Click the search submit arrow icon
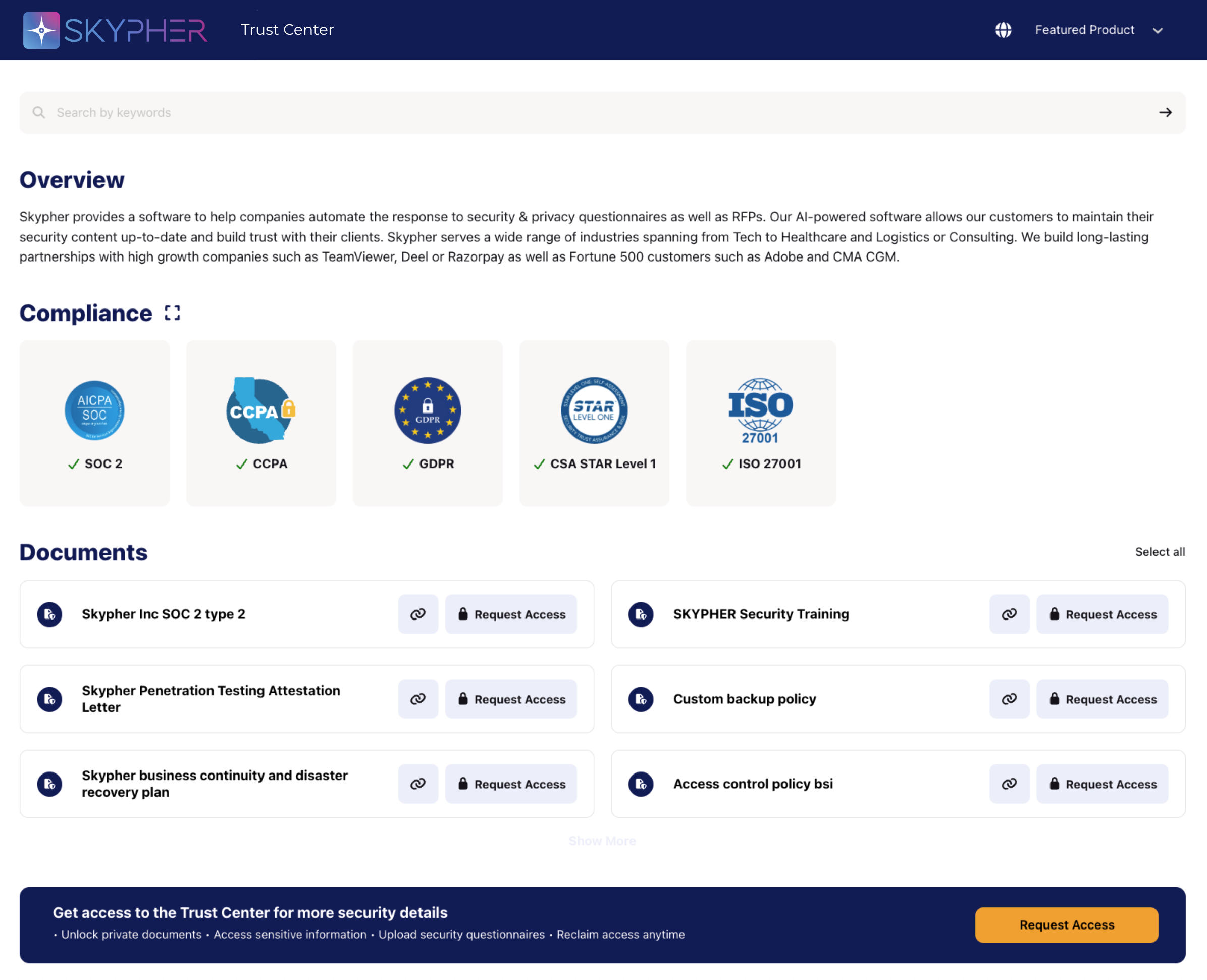The height and width of the screenshot is (980, 1207). 1165,112
